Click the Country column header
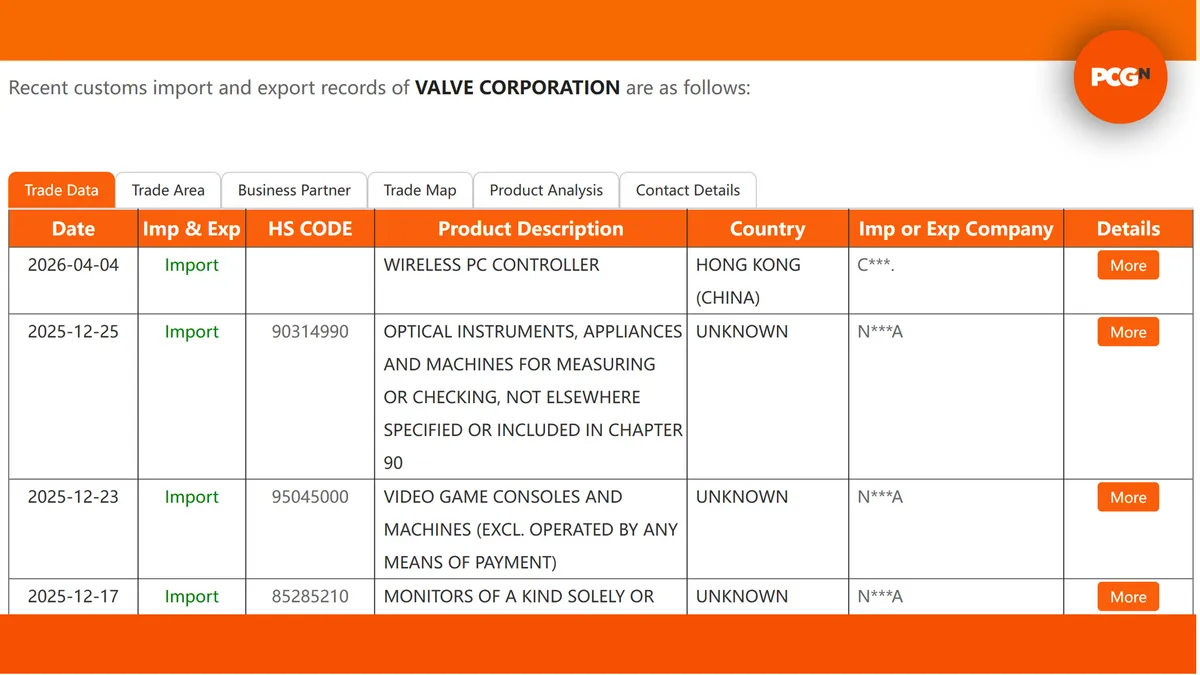Viewport: 1200px width, 675px height. (x=767, y=229)
